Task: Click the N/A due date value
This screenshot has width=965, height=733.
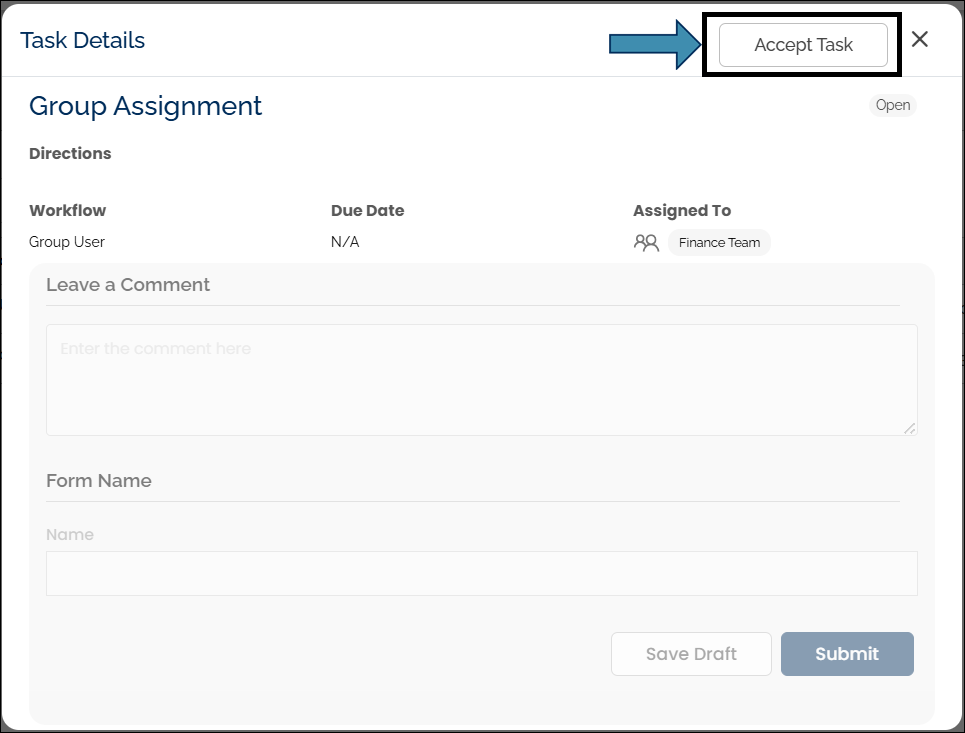Action: tap(344, 242)
